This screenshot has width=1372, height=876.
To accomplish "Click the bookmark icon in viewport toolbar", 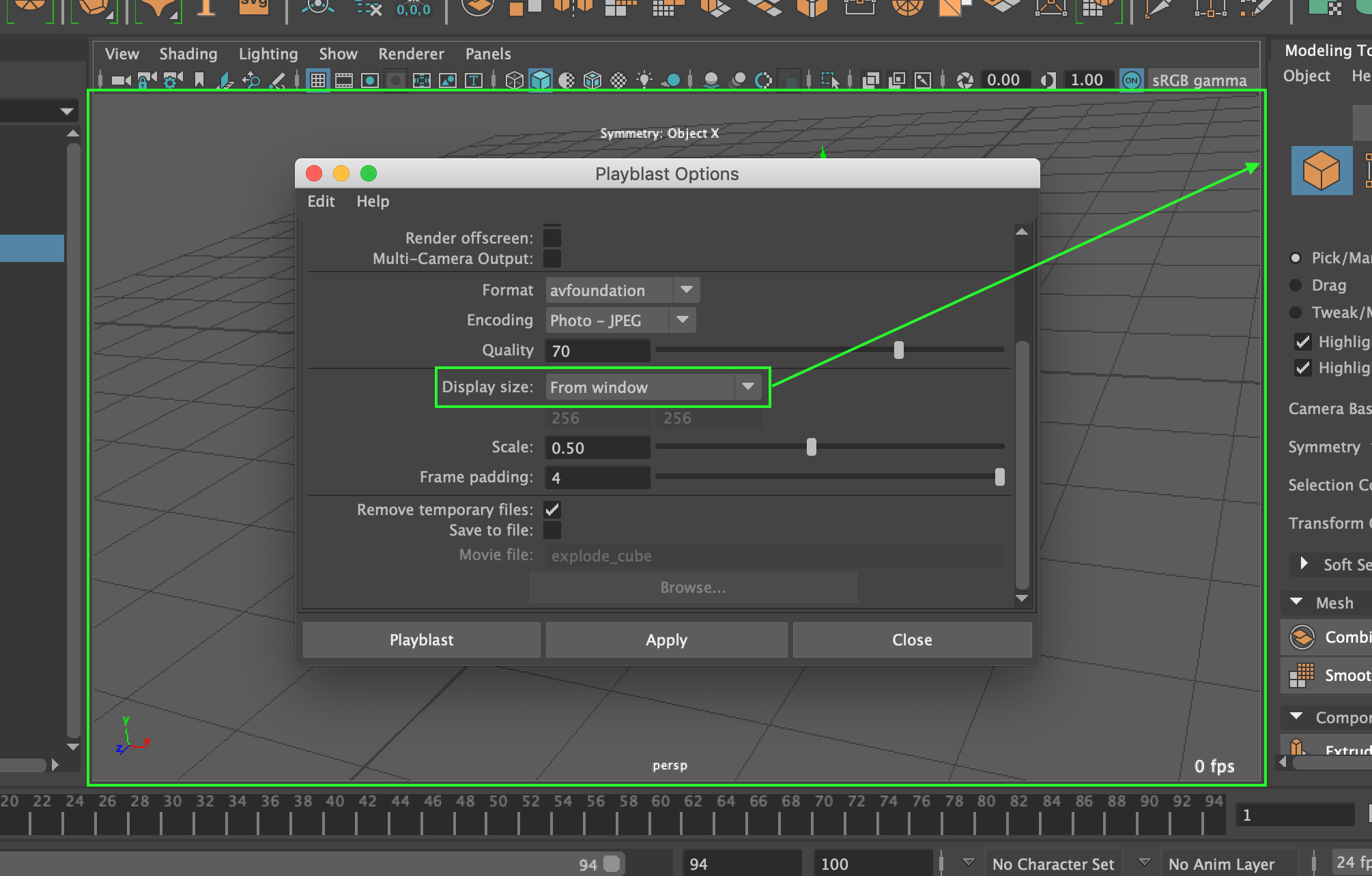I will click(x=199, y=81).
